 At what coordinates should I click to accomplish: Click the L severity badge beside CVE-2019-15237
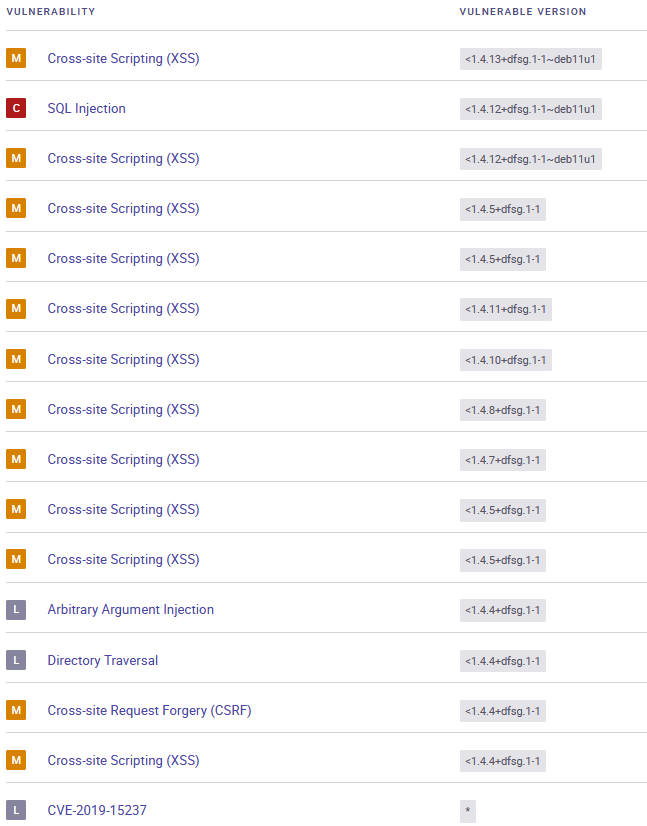16,810
